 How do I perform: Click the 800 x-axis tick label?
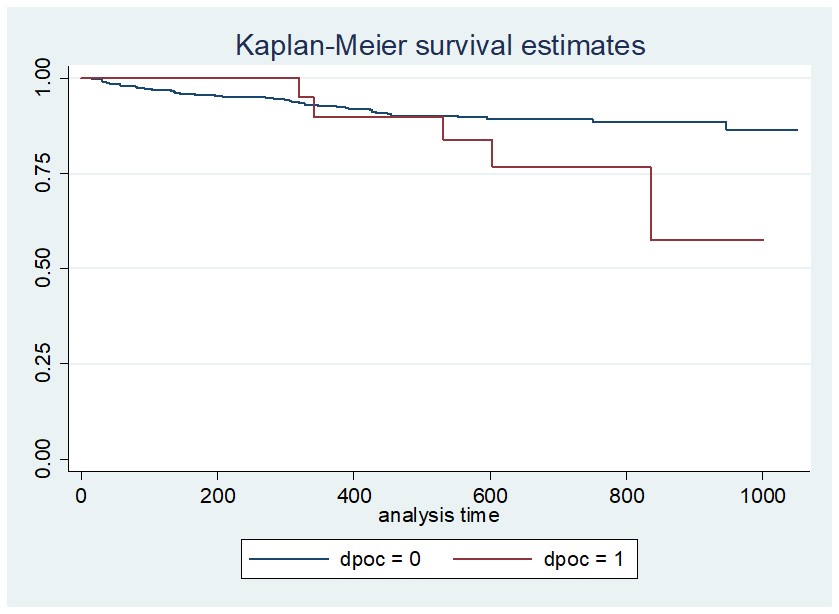(x=625, y=497)
